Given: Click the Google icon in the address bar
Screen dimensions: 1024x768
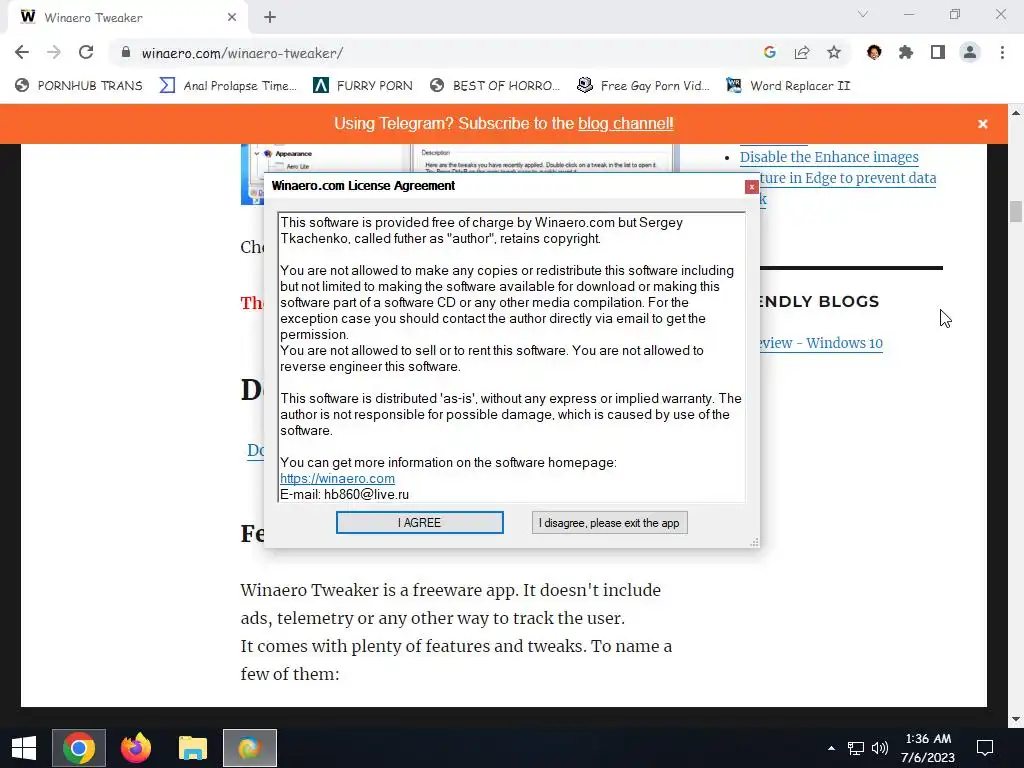Looking at the screenshot, I should click(770, 52).
